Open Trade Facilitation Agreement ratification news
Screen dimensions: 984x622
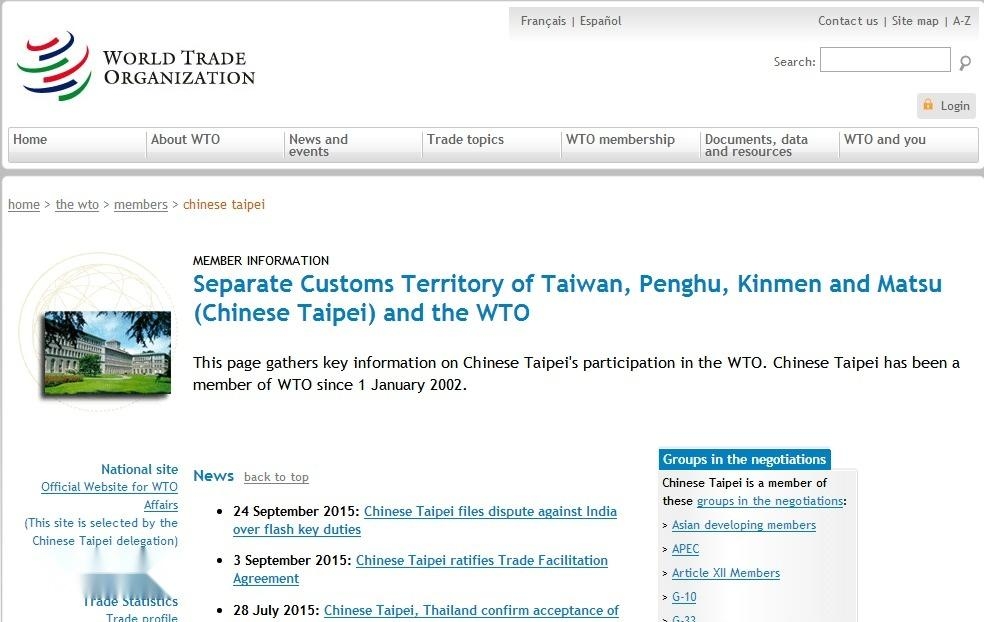click(x=420, y=569)
